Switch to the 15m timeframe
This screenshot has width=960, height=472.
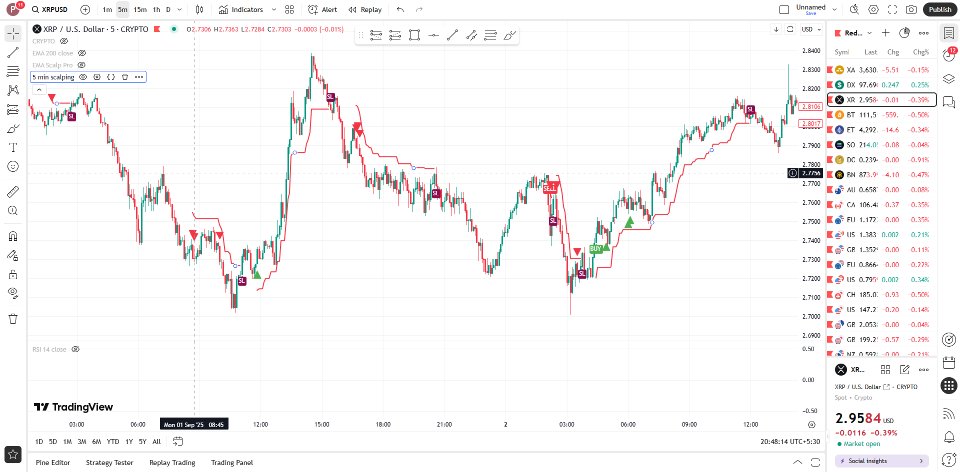[x=140, y=10]
